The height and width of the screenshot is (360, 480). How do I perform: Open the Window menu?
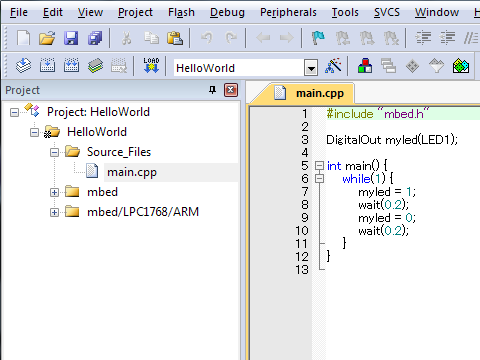pyautogui.click(x=437, y=12)
